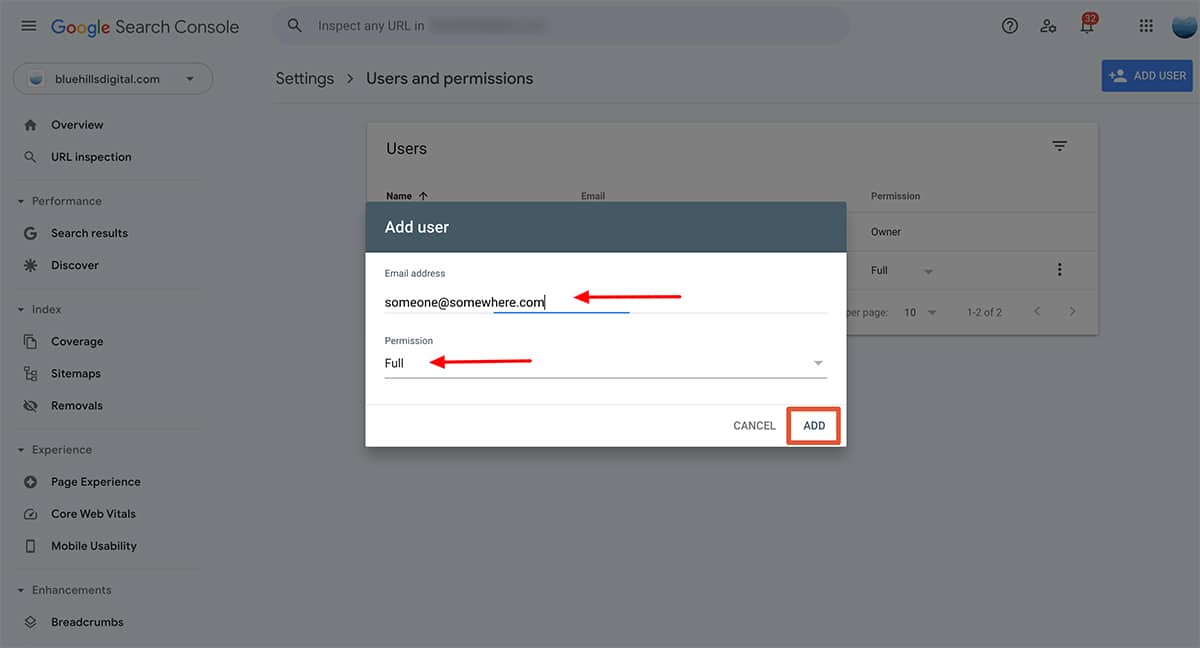Viewport: 1200px width, 648px height.
Task: Open the hamburger navigation menu
Action: click(28, 25)
